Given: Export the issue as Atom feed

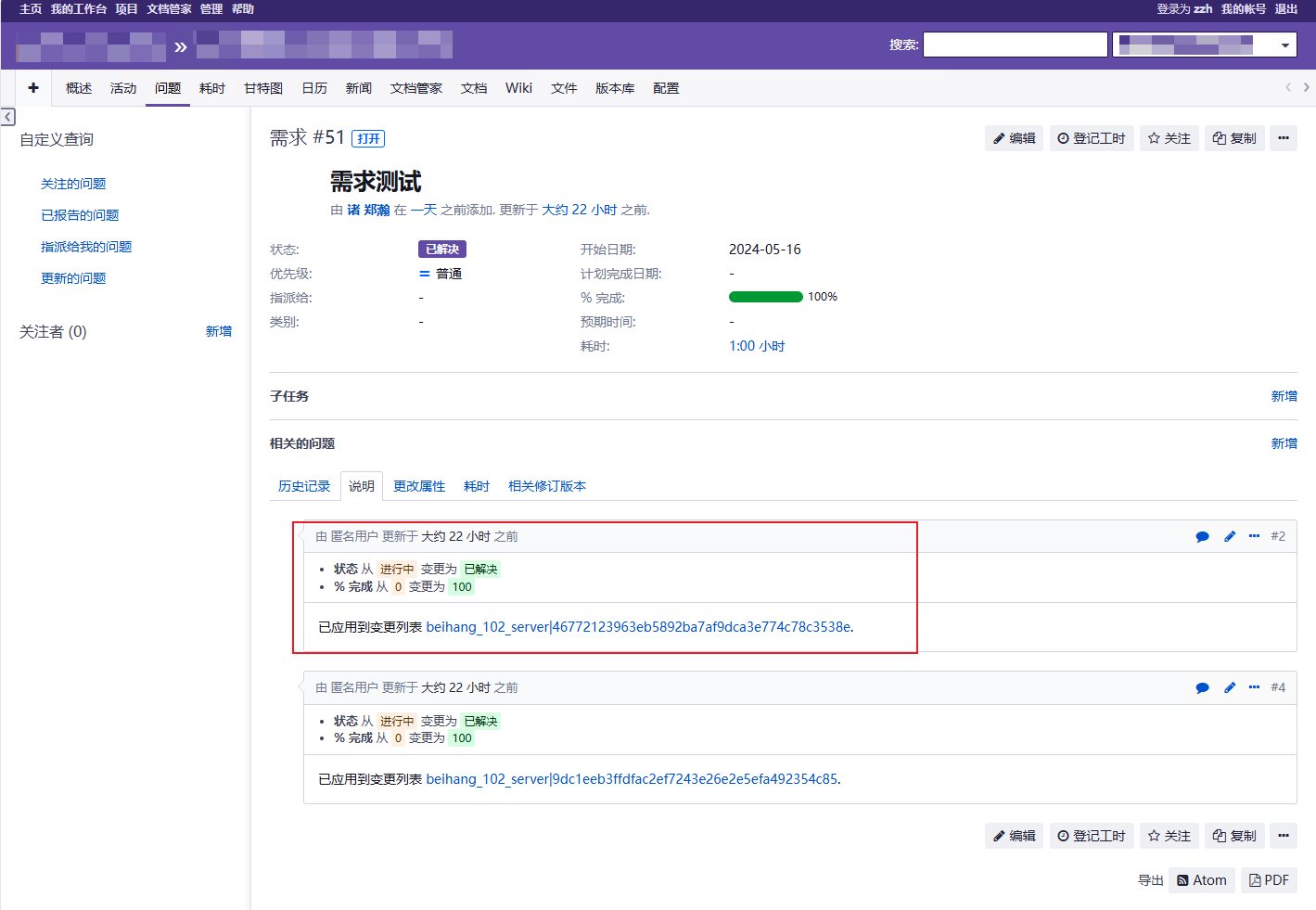Looking at the screenshot, I should [x=1201, y=880].
